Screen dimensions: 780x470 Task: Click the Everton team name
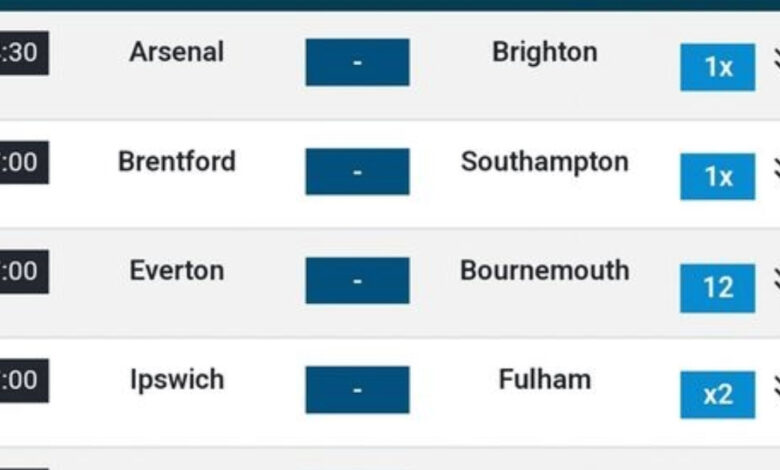tap(177, 271)
